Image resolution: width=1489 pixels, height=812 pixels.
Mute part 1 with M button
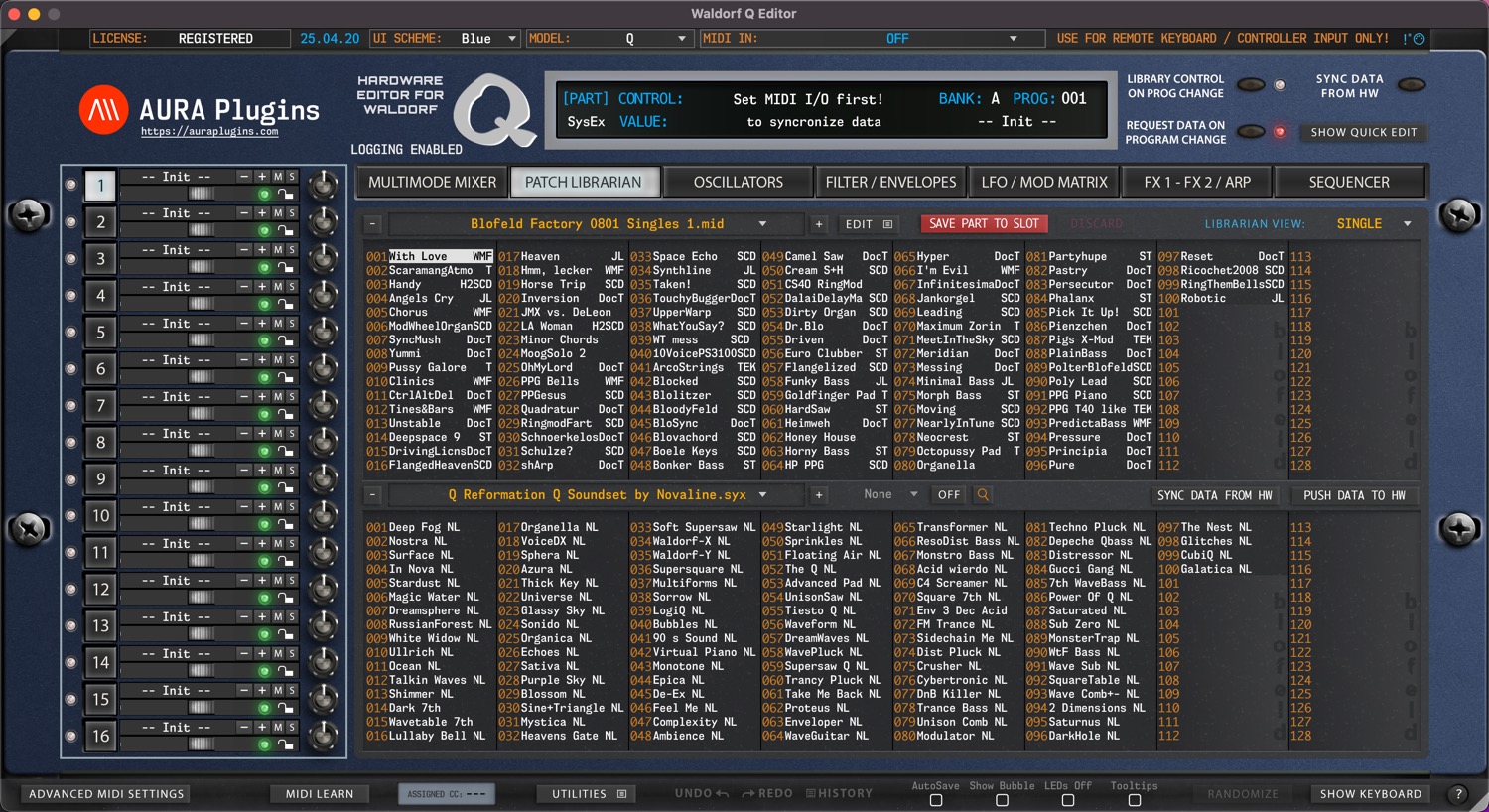(278, 177)
